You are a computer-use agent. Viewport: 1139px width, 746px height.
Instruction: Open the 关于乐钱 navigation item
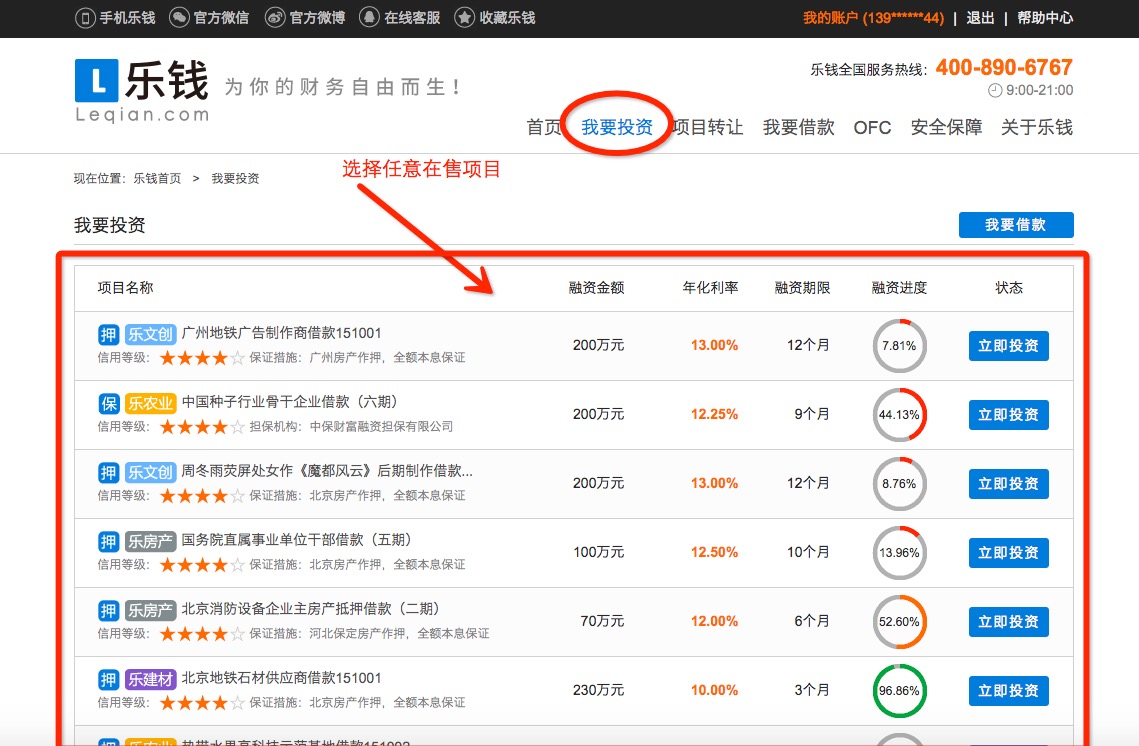pos(1037,127)
